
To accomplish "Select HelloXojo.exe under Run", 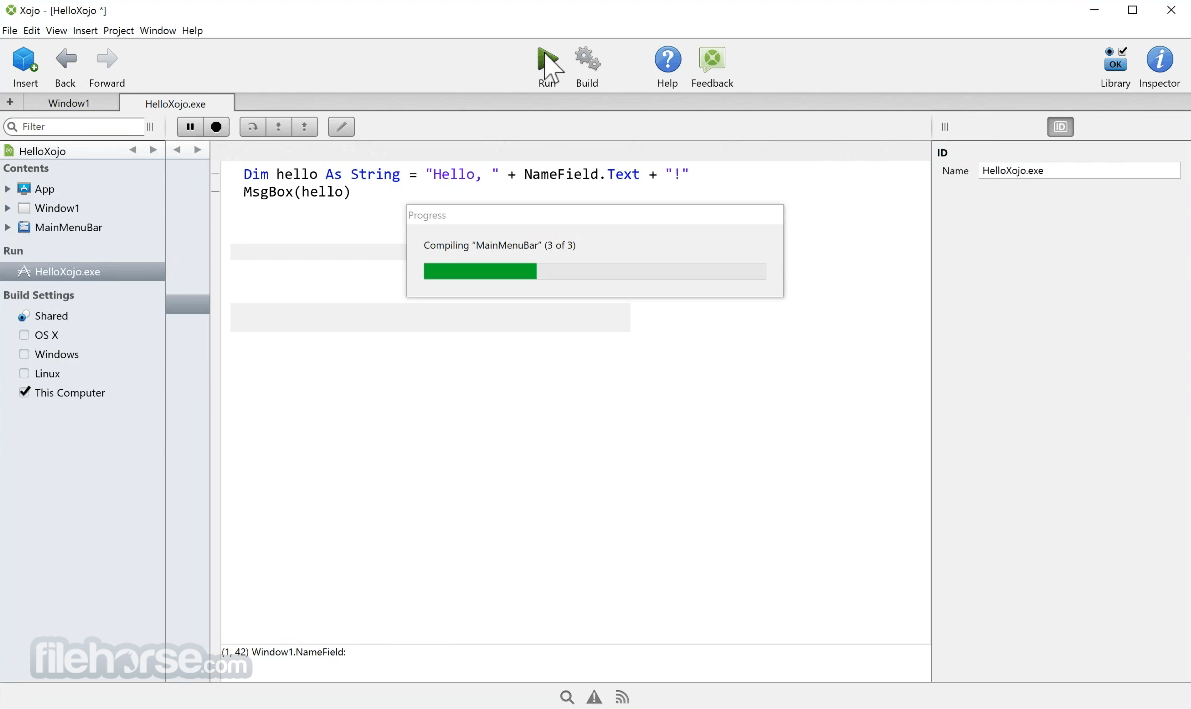I will (83, 271).
